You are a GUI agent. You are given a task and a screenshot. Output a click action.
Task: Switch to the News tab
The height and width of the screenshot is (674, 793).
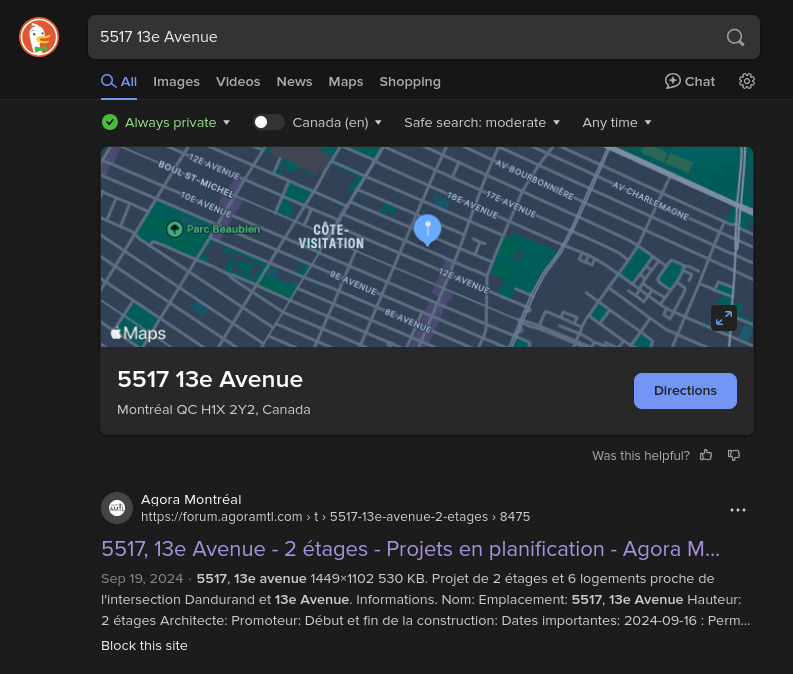[294, 81]
